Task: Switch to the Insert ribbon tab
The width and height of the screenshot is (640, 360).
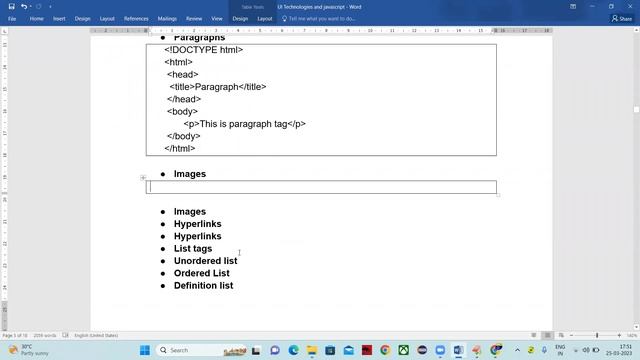Action: point(59,19)
